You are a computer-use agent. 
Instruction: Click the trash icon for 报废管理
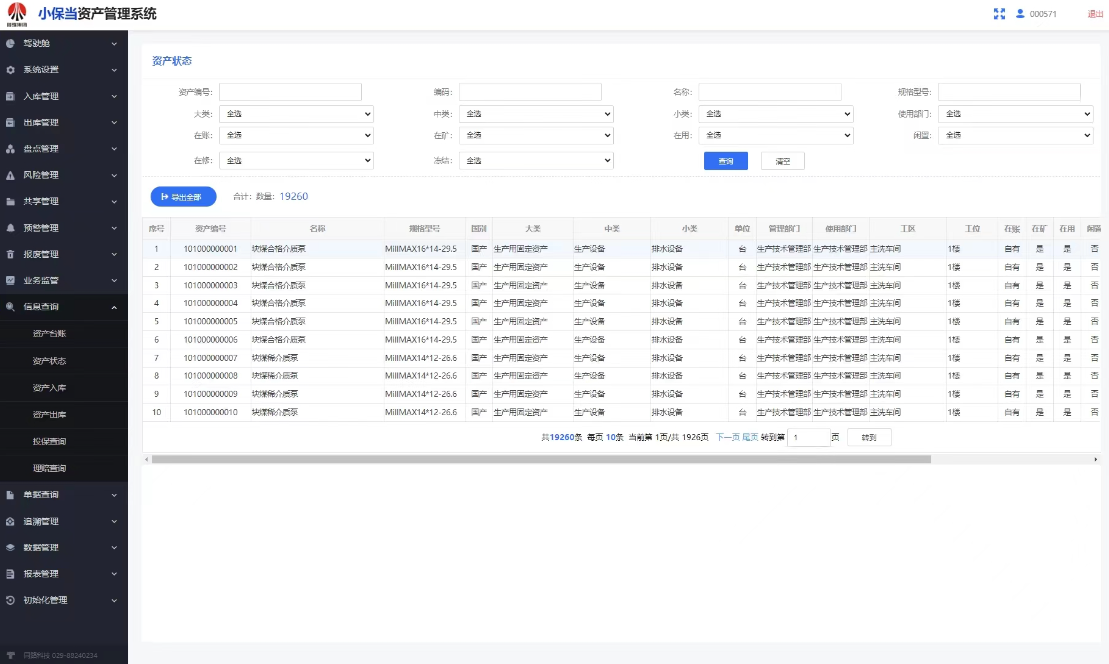(10, 254)
